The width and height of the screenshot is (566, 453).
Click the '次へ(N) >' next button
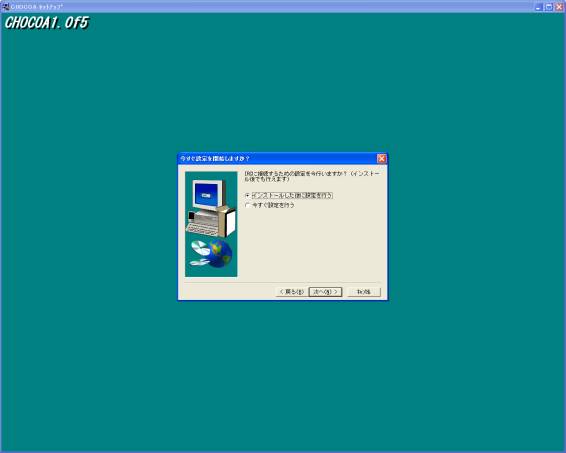coord(325,292)
